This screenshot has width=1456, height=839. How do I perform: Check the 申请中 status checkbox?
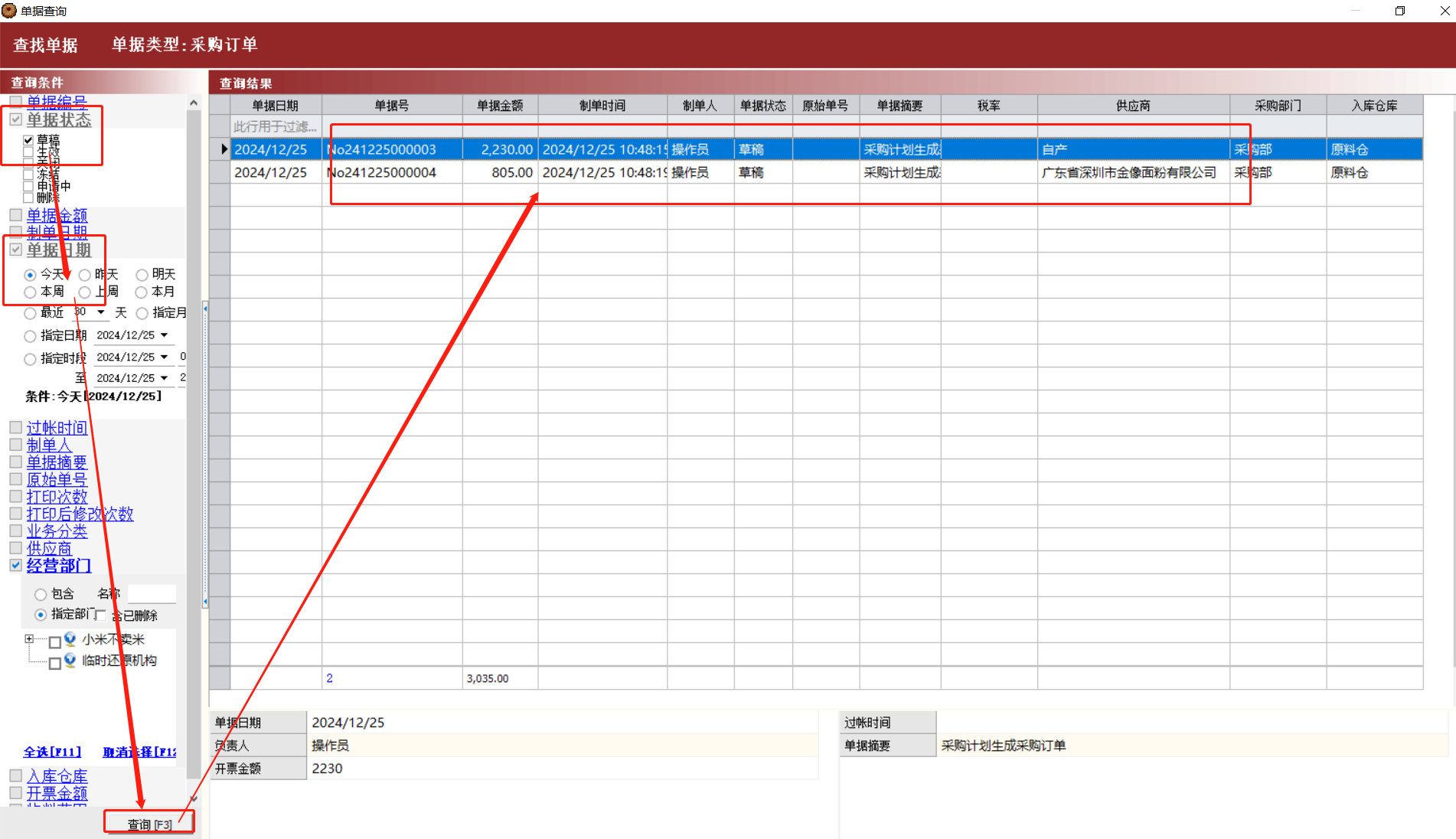28,186
